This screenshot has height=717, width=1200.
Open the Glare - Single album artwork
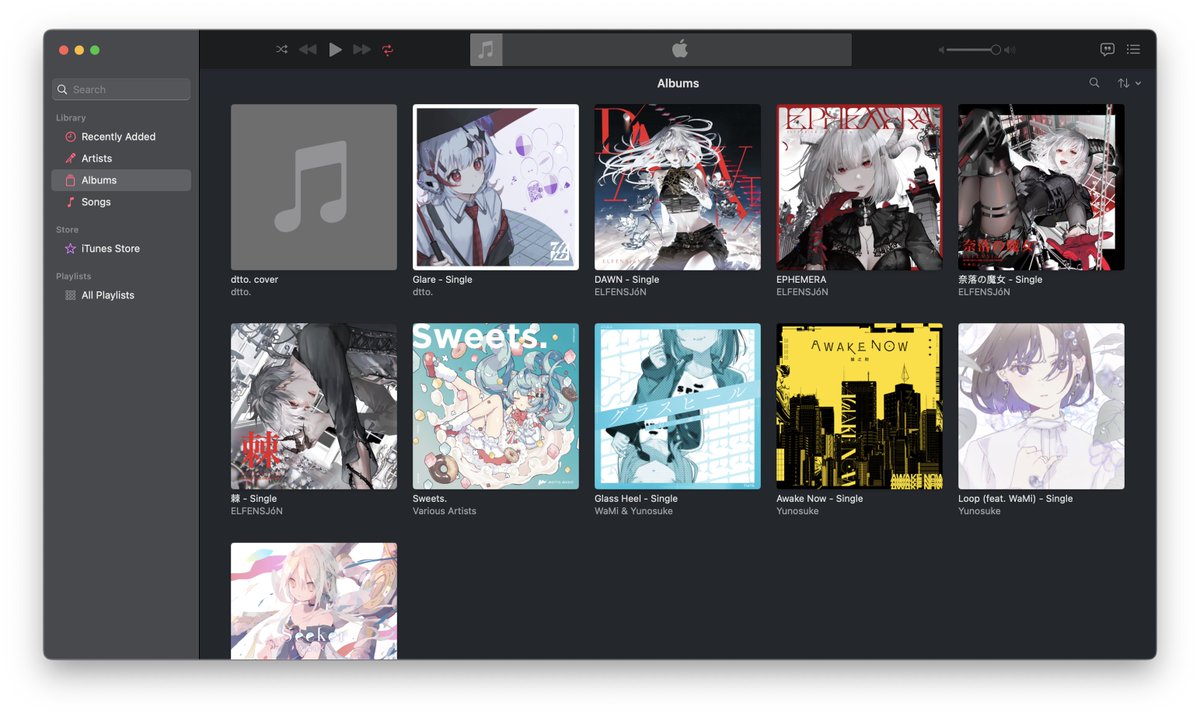coord(496,187)
